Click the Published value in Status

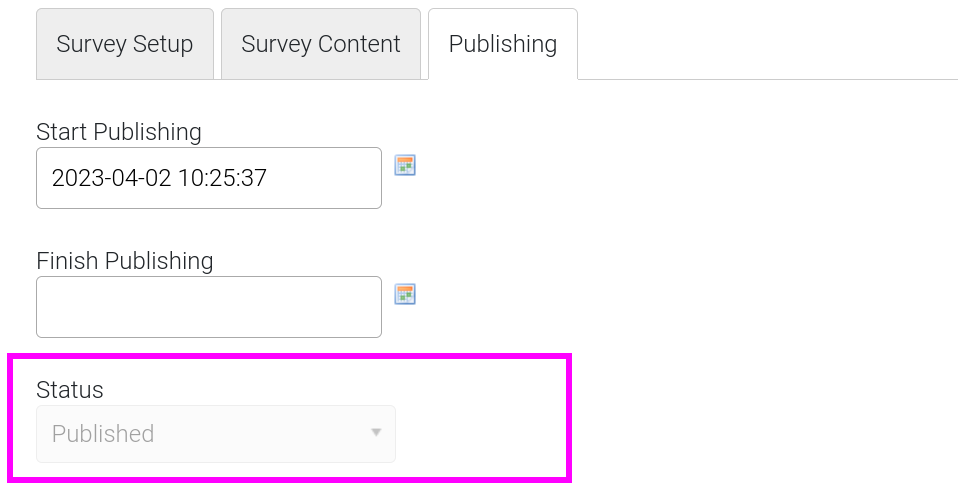103,434
